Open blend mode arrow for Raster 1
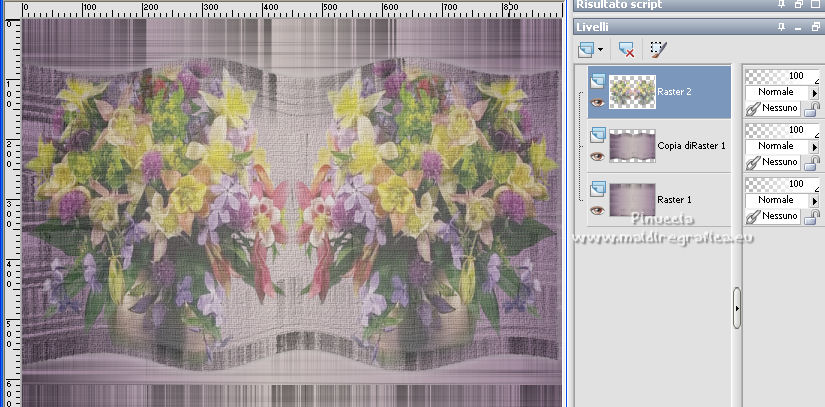Image resolution: width=825 pixels, height=407 pixels. point(816,200)
